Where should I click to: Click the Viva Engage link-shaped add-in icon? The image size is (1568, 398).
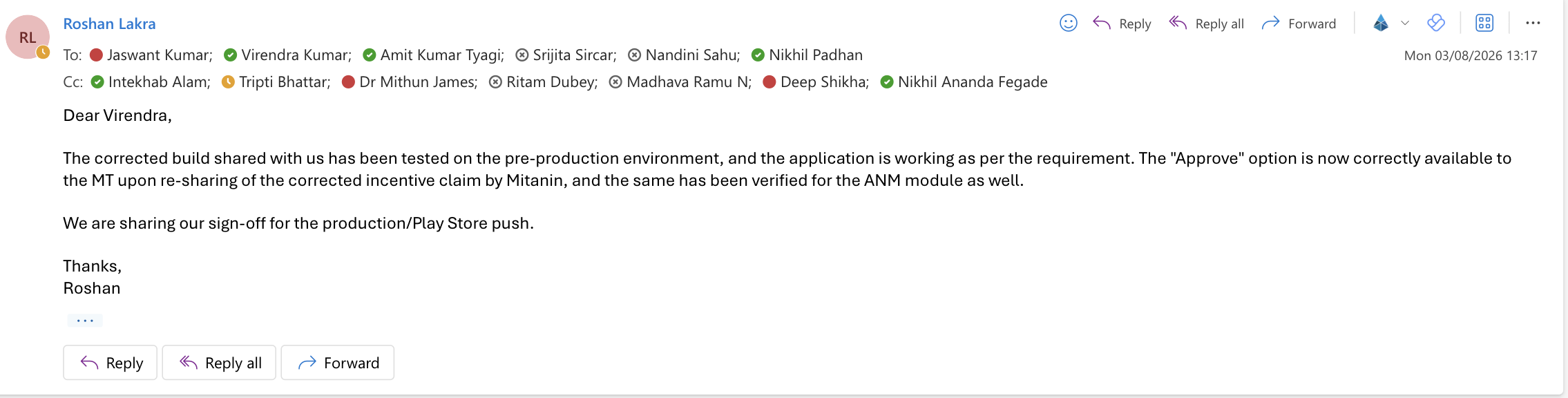pos(1436,23)
